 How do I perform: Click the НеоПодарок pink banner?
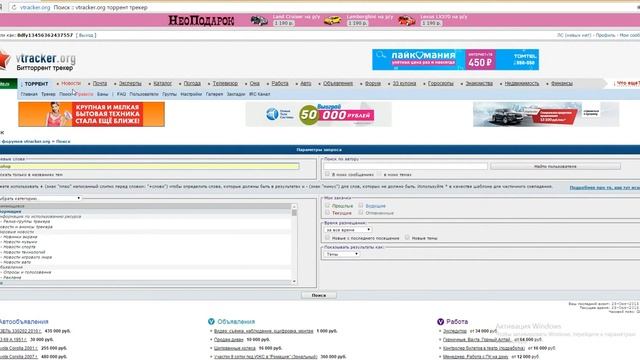(320, 20)
